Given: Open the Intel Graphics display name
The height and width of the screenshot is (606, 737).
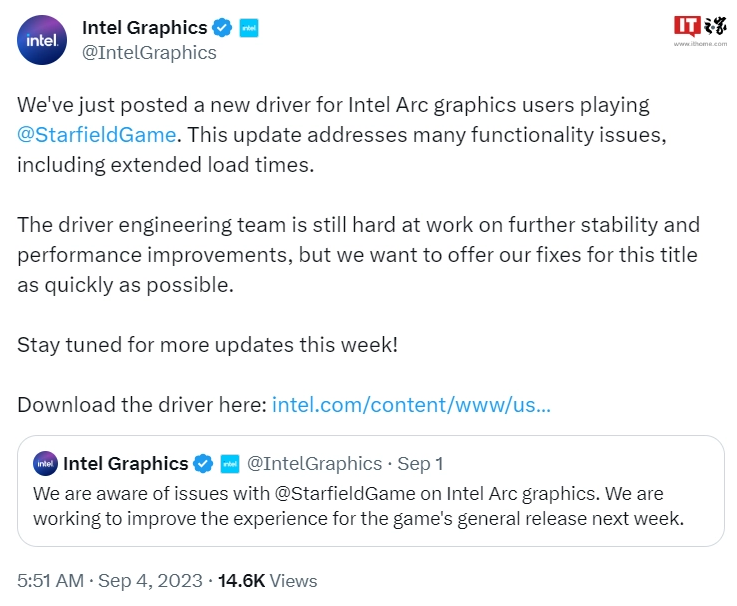Looking at the screenshot, I should point(144,28).
